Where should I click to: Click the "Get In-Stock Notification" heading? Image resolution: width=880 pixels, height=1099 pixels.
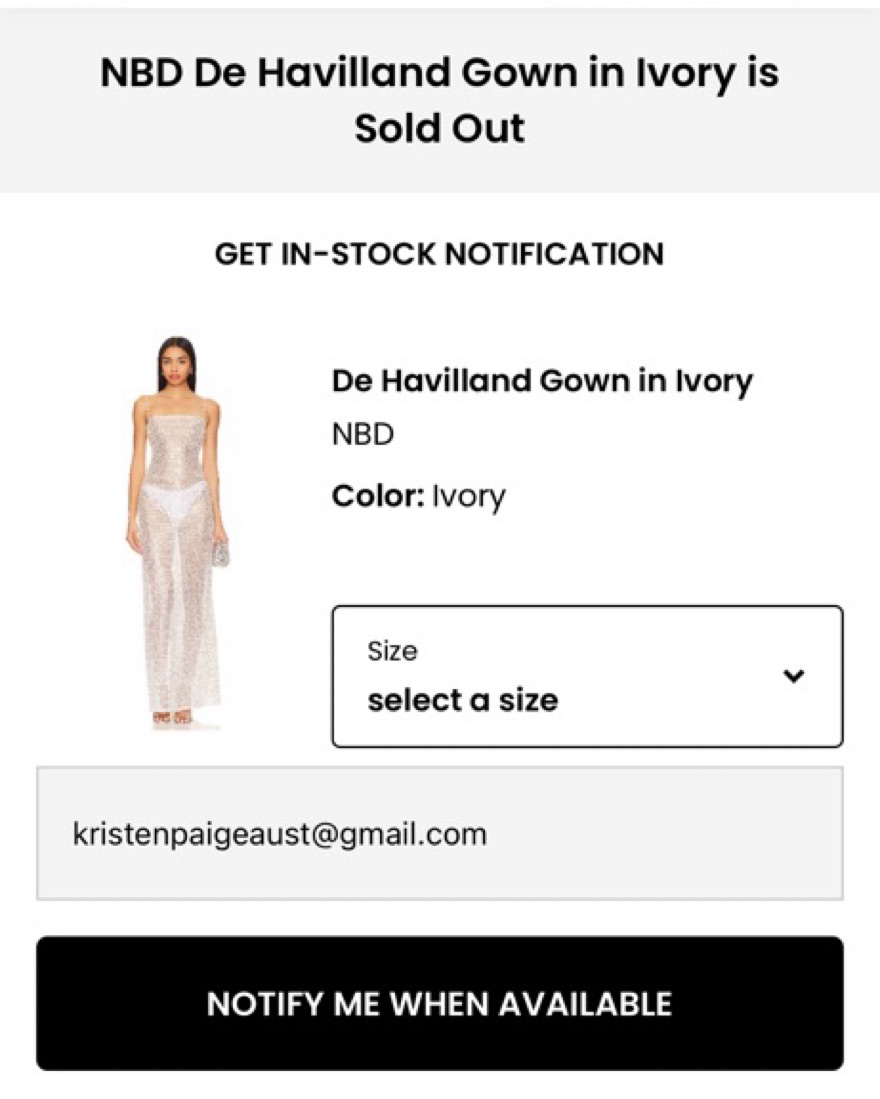(x=439, y=254)
